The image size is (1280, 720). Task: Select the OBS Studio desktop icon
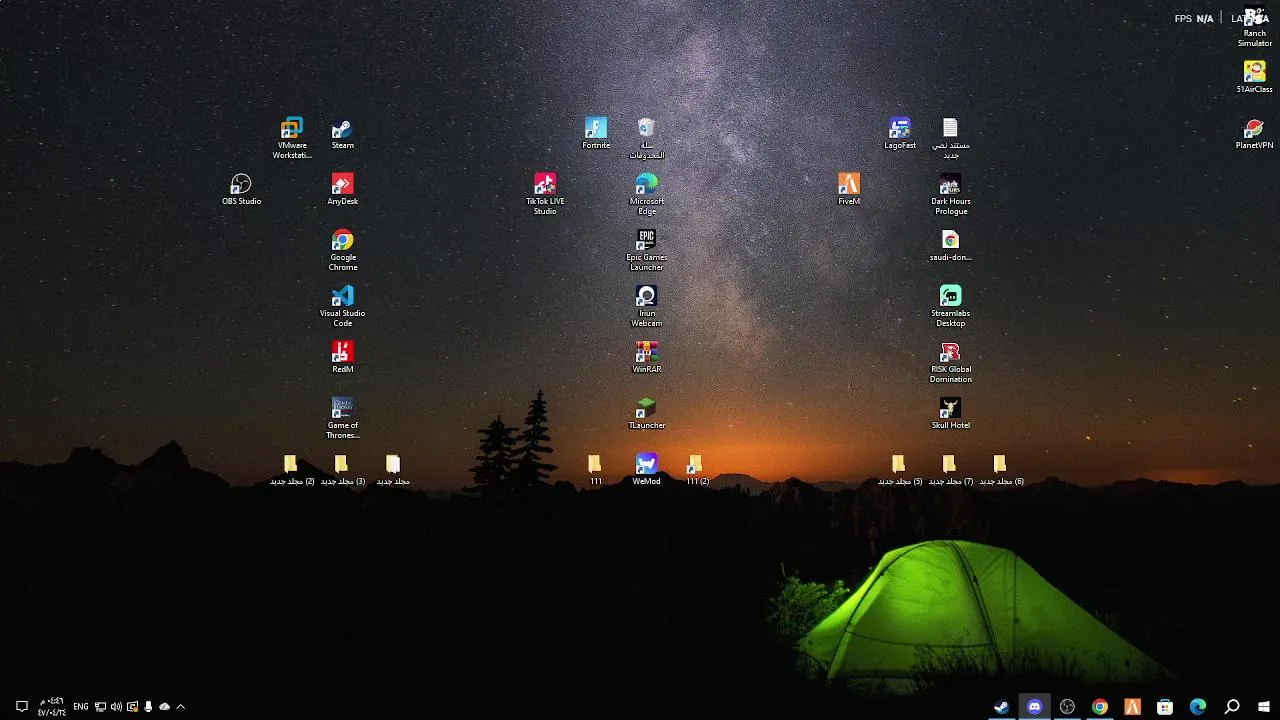click(241, 190)
